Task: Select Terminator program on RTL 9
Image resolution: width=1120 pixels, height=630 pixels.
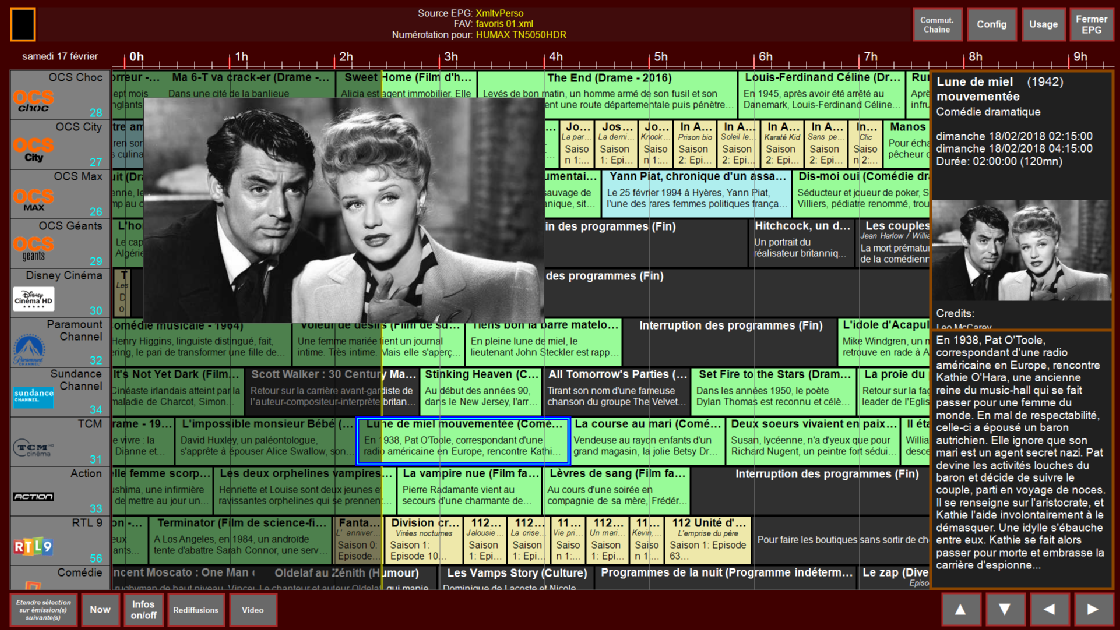Action: 241,539
